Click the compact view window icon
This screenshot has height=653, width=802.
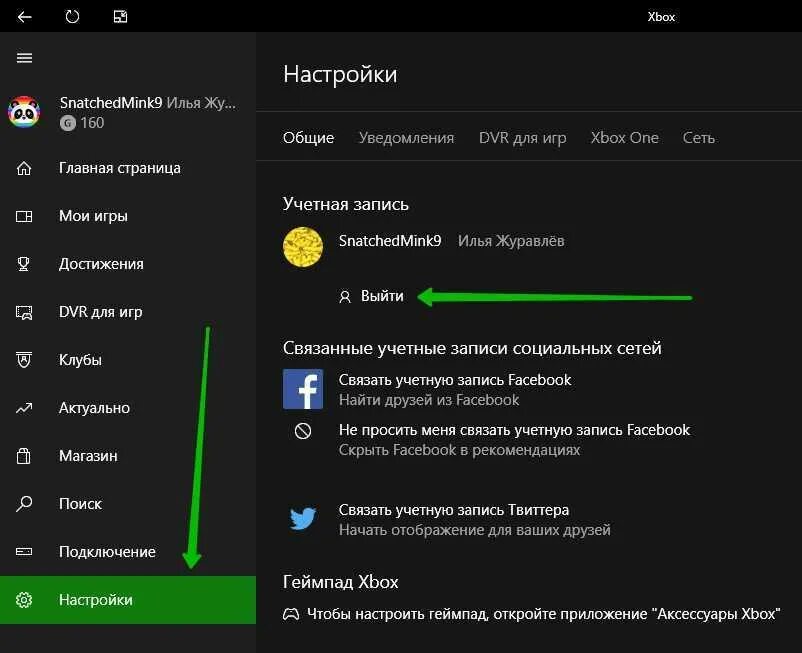[120, 17]
